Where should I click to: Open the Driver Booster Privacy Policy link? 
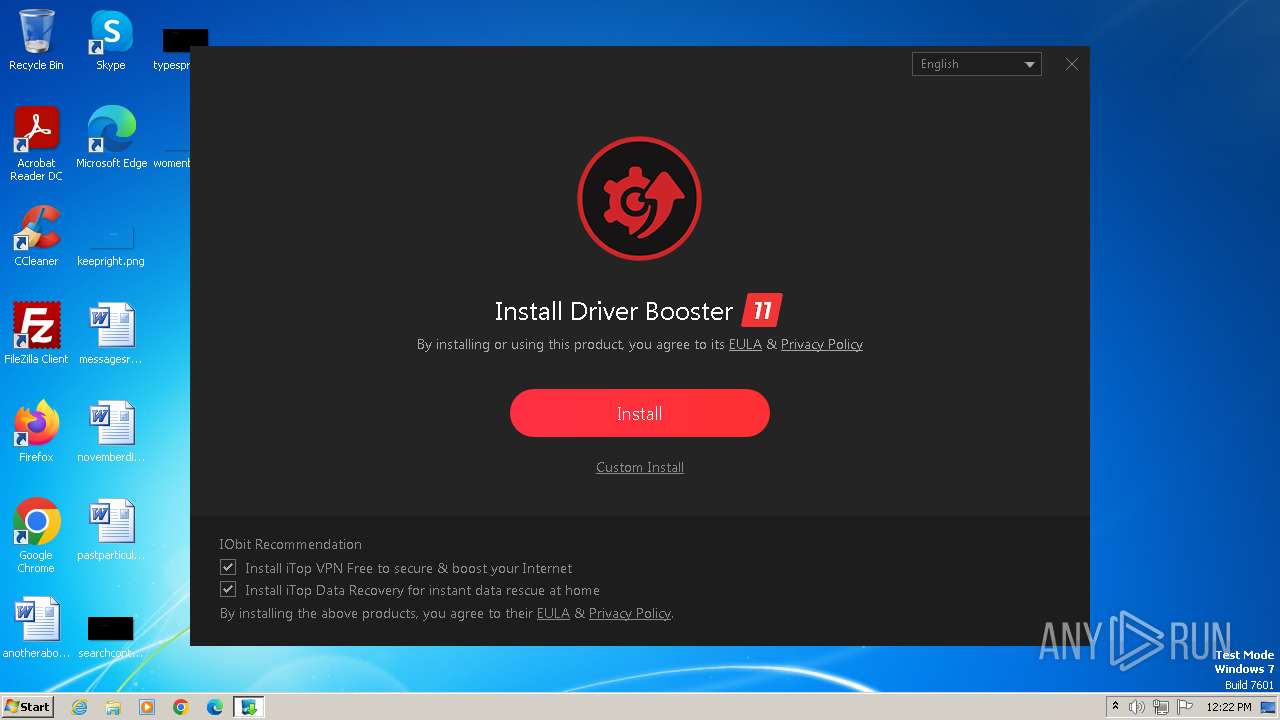[x=822, y=344]
